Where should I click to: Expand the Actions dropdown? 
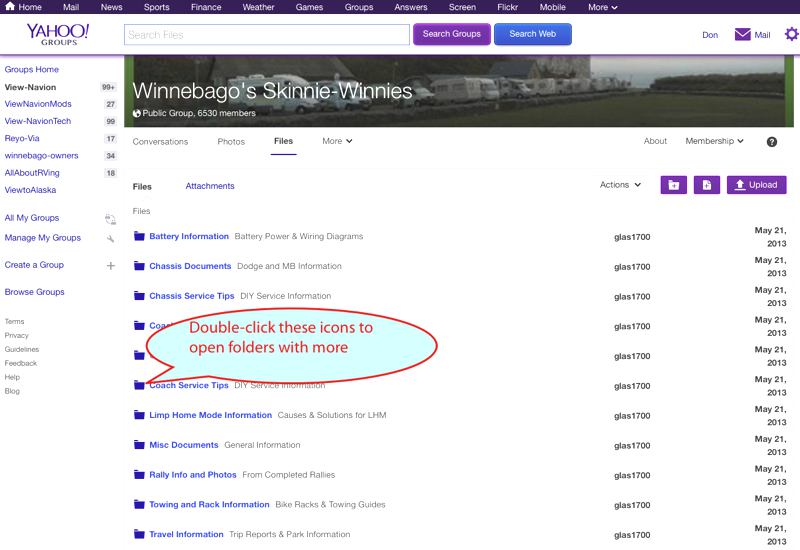click(621, 185)
